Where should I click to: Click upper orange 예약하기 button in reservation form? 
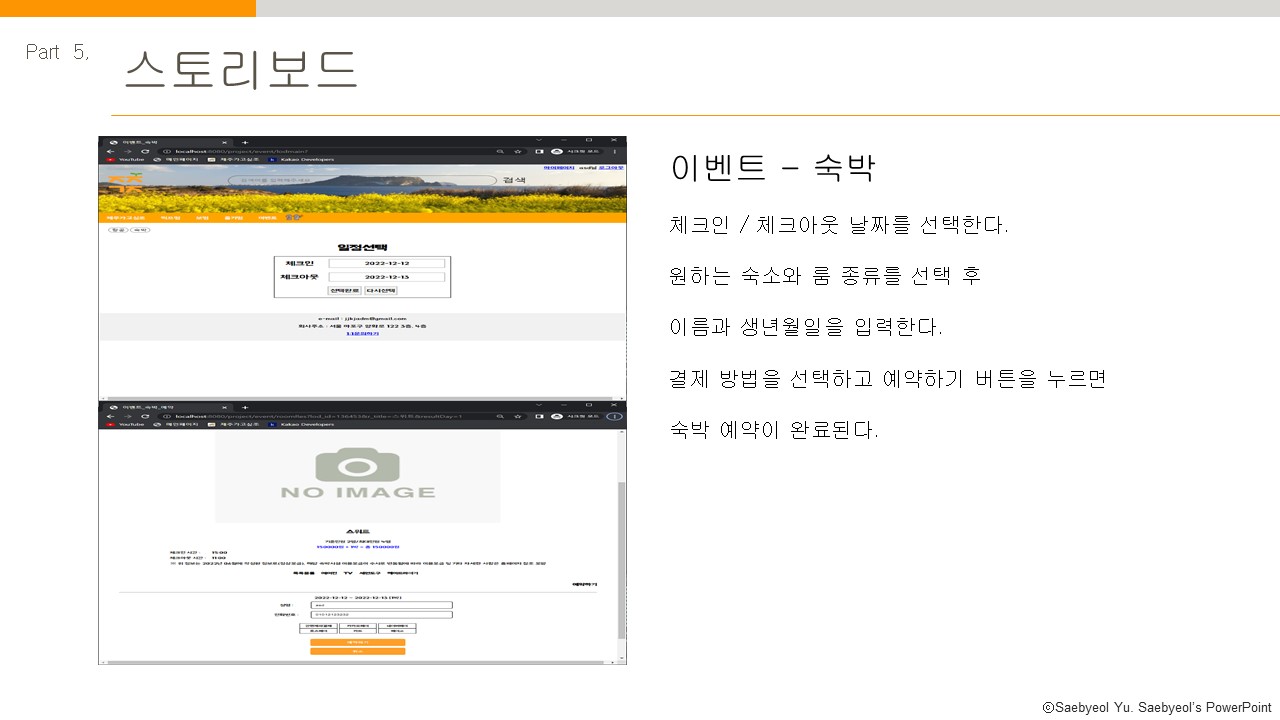(358, 642)
